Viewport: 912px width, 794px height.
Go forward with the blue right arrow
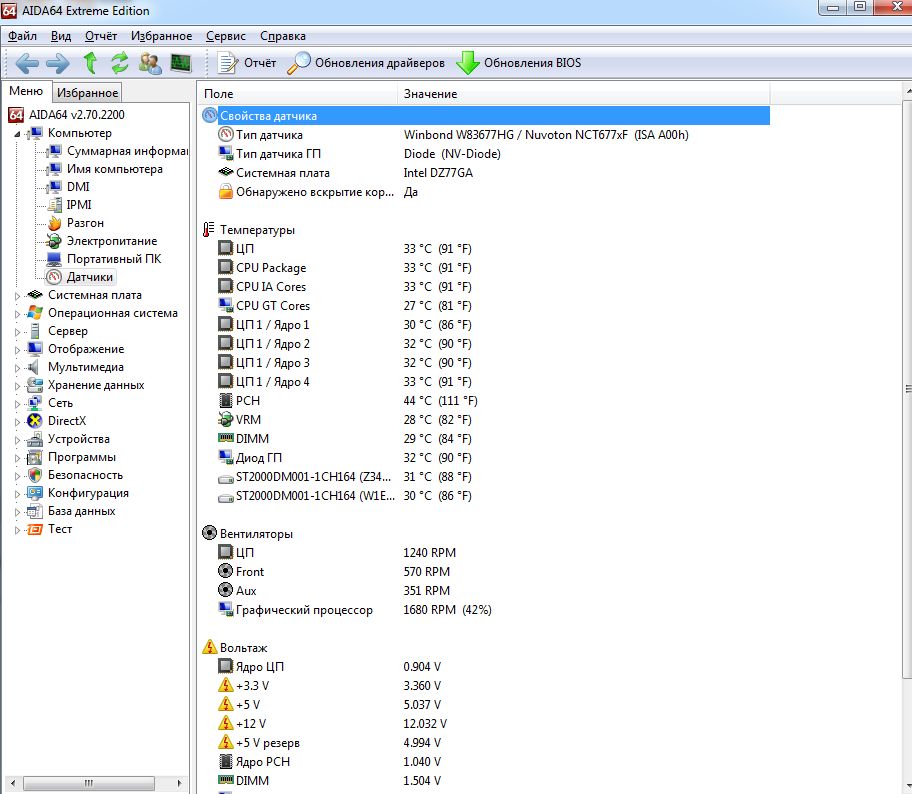pos(58,63)
